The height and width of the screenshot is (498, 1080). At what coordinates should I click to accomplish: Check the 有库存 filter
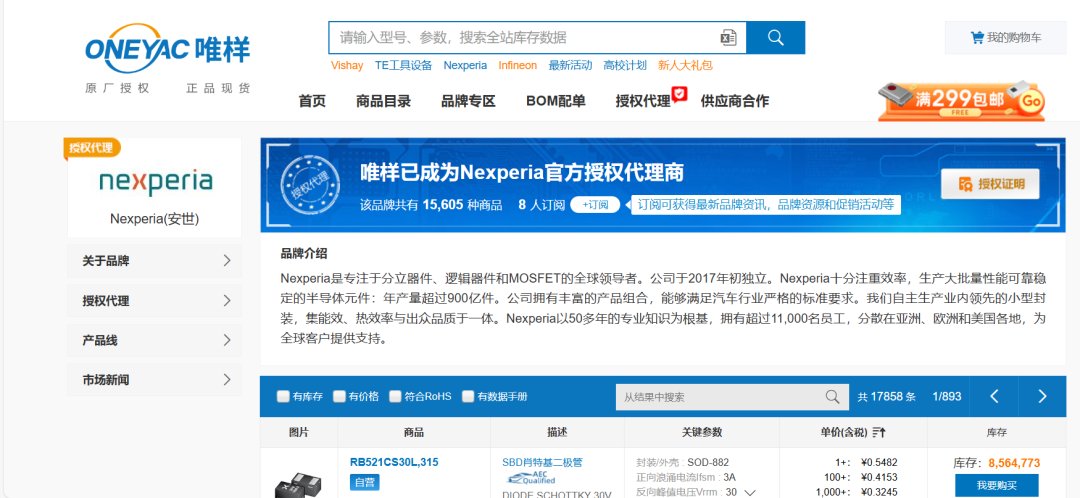pos(283,397)
